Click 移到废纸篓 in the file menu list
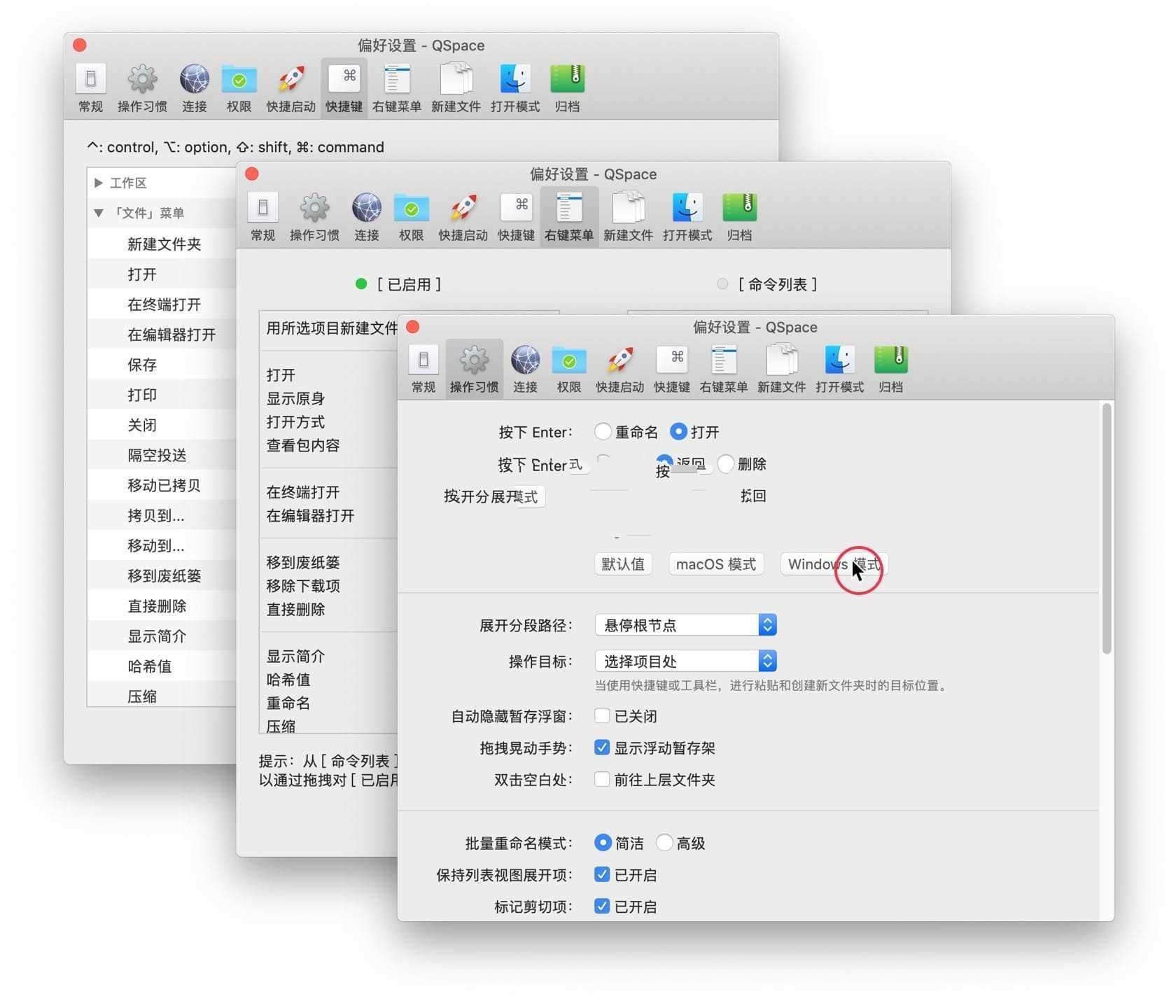The height and width of the screenshot is (1008, 1176). [x=163, y=575]
